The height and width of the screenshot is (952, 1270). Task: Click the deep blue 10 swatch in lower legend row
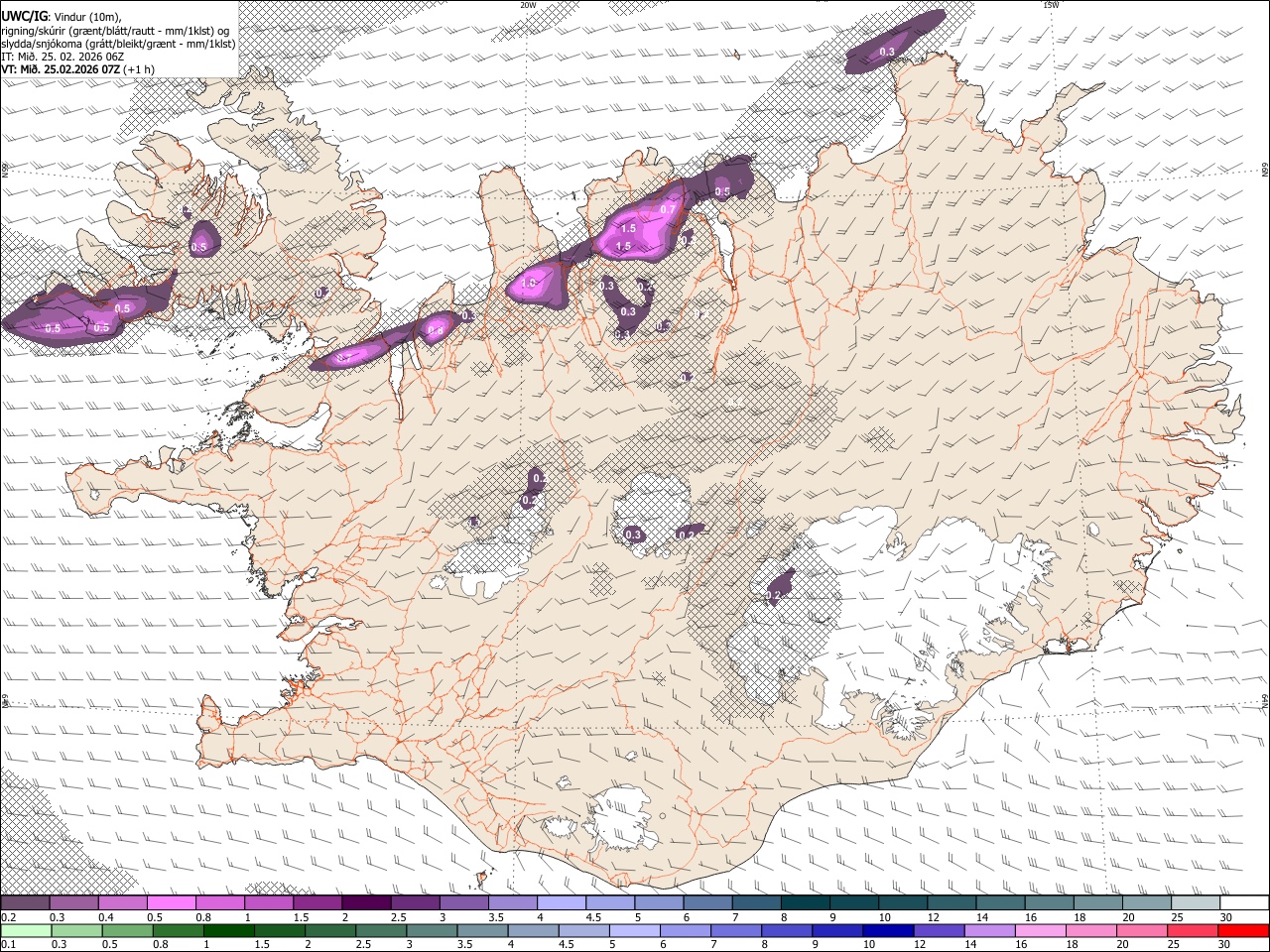point(889,930)
